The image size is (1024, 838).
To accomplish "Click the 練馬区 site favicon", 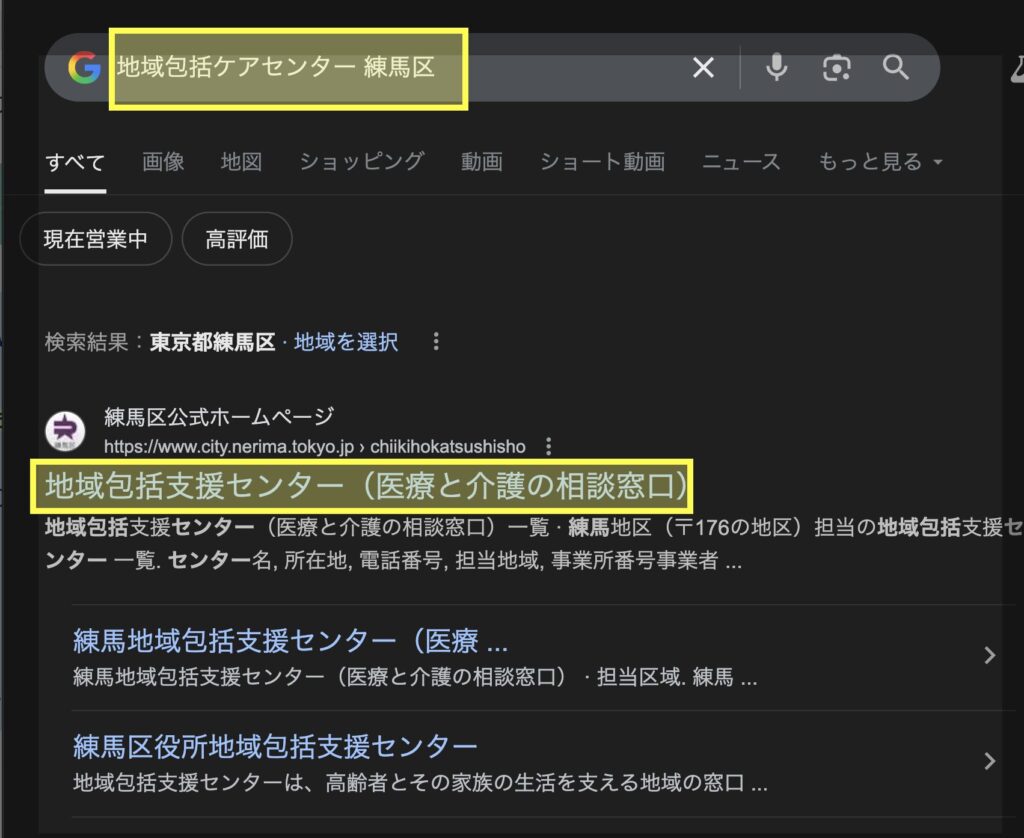I will 65,431.
